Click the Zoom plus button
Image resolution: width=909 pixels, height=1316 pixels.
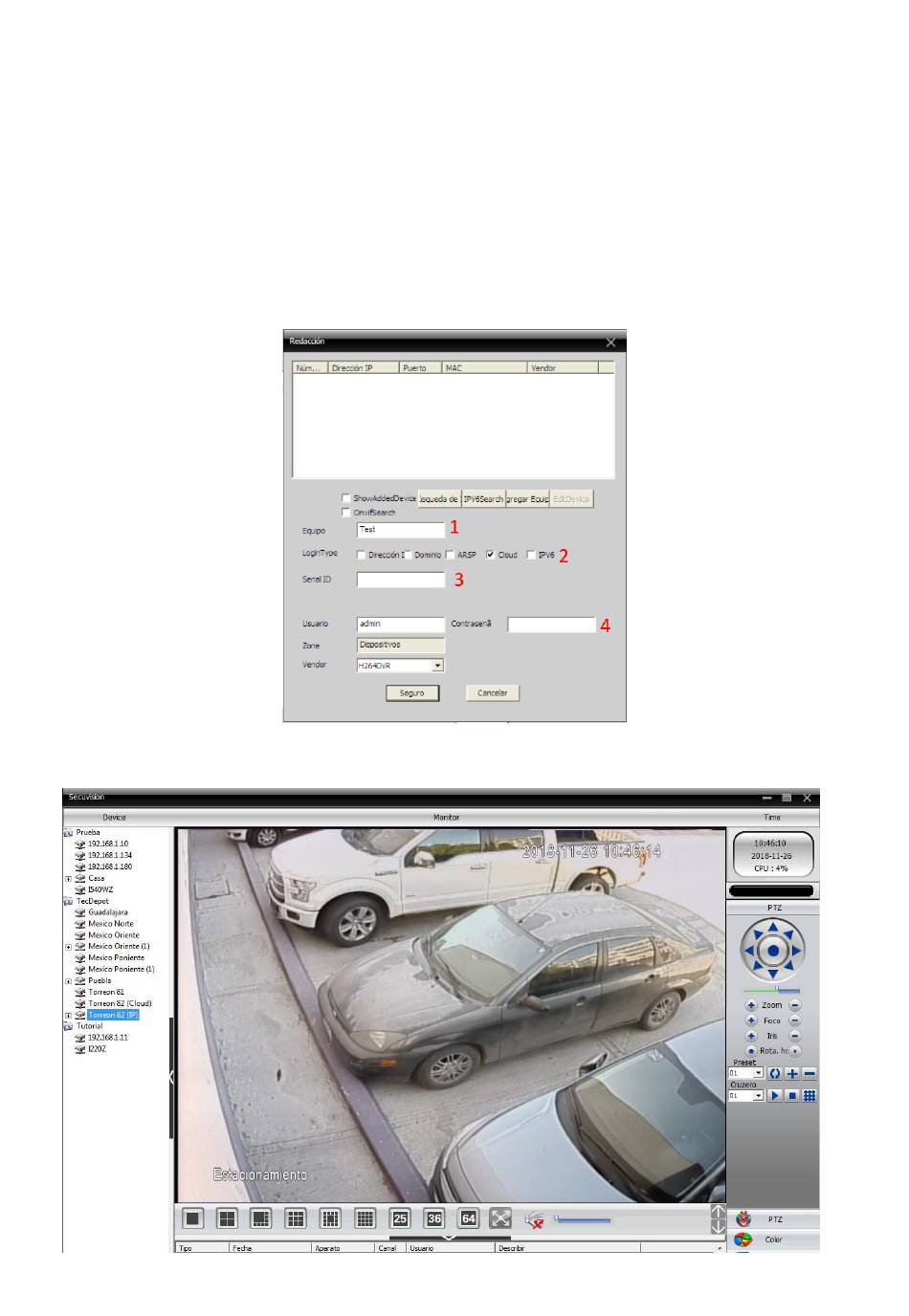(x=751, y=1005)
